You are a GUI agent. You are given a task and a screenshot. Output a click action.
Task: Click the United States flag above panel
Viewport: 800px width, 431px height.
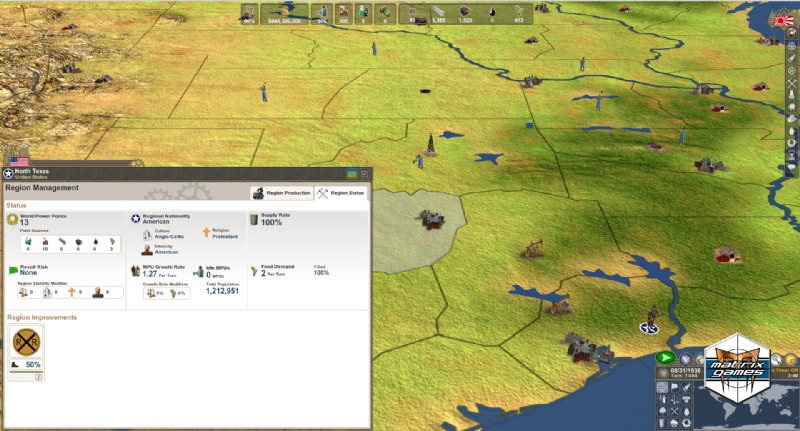19,161
